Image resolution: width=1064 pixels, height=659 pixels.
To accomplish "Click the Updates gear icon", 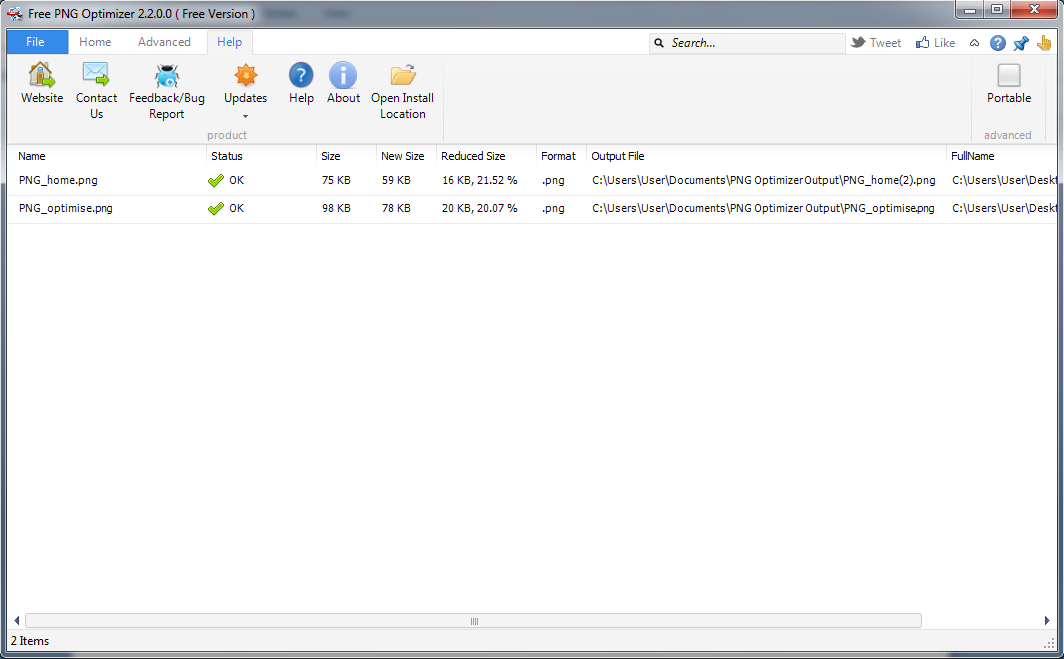I will coord(246,75).
